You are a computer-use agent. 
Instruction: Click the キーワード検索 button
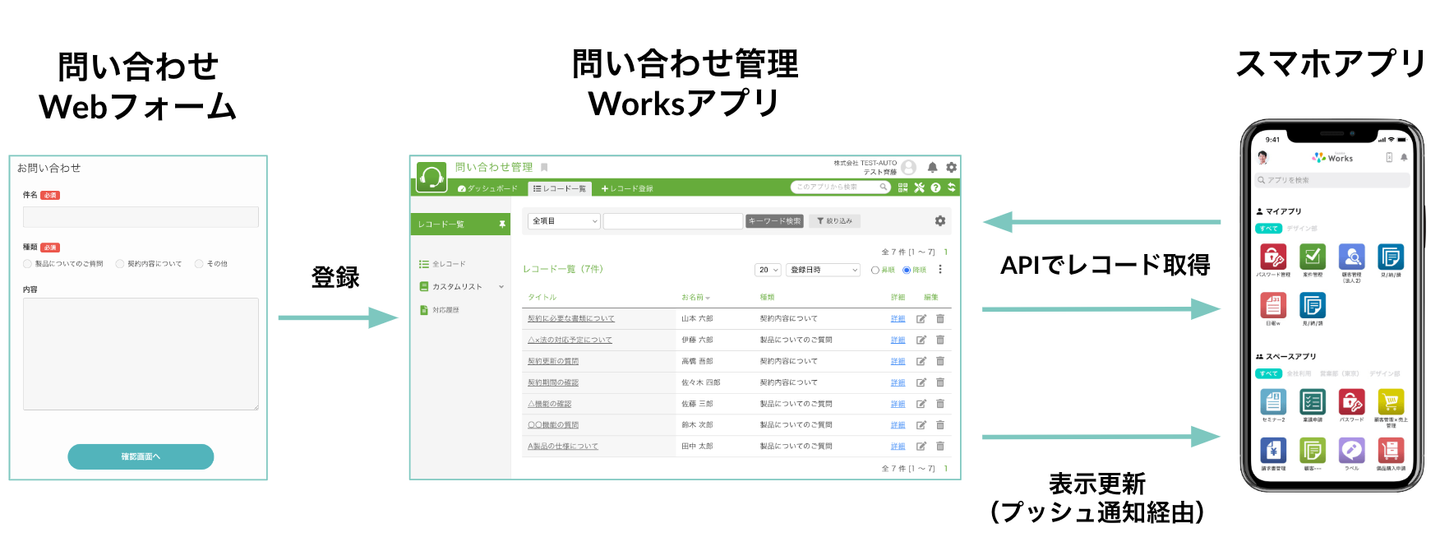(774, 221)
